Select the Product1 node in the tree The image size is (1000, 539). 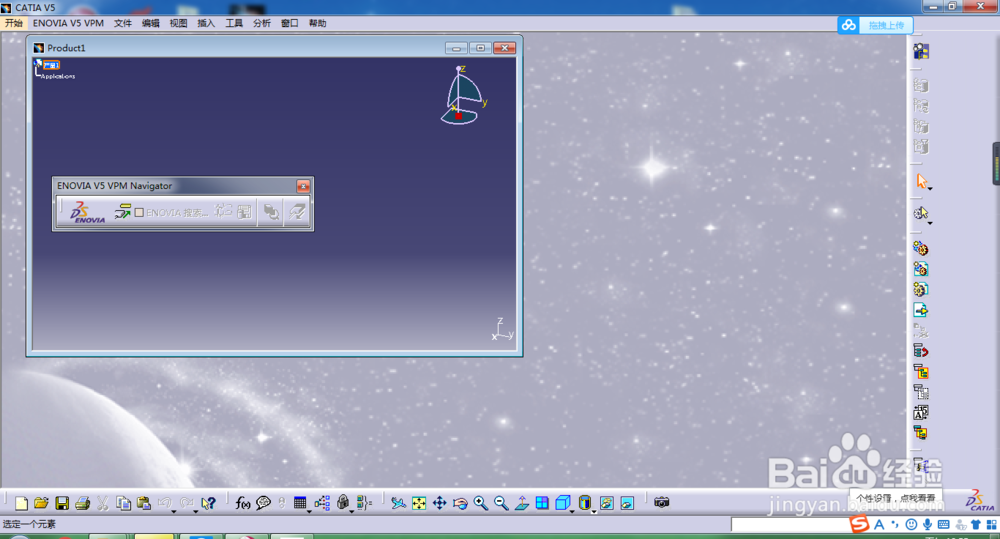(x=52, y=65)
